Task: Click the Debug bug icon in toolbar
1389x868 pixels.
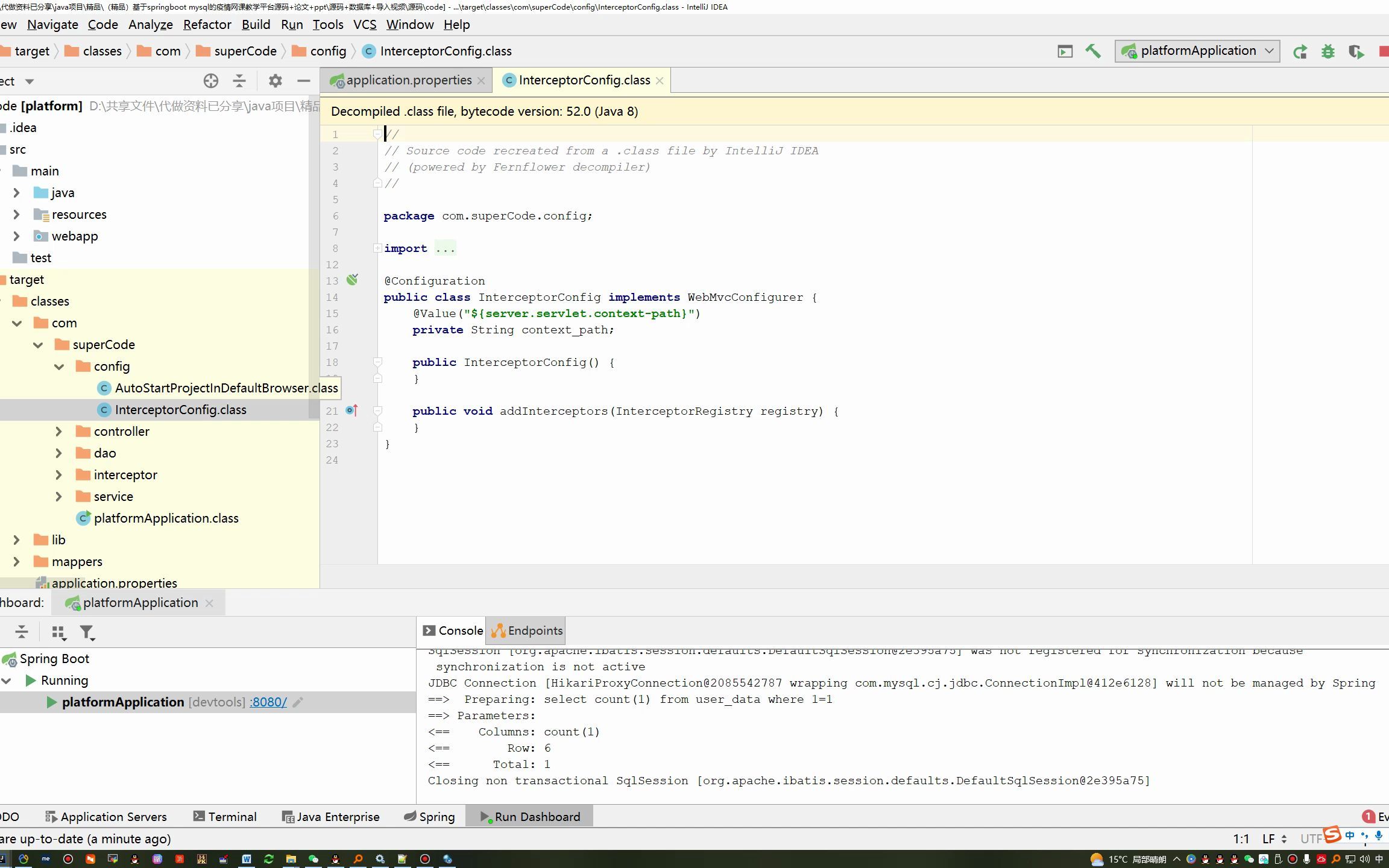Action: tap(1328, 52)
